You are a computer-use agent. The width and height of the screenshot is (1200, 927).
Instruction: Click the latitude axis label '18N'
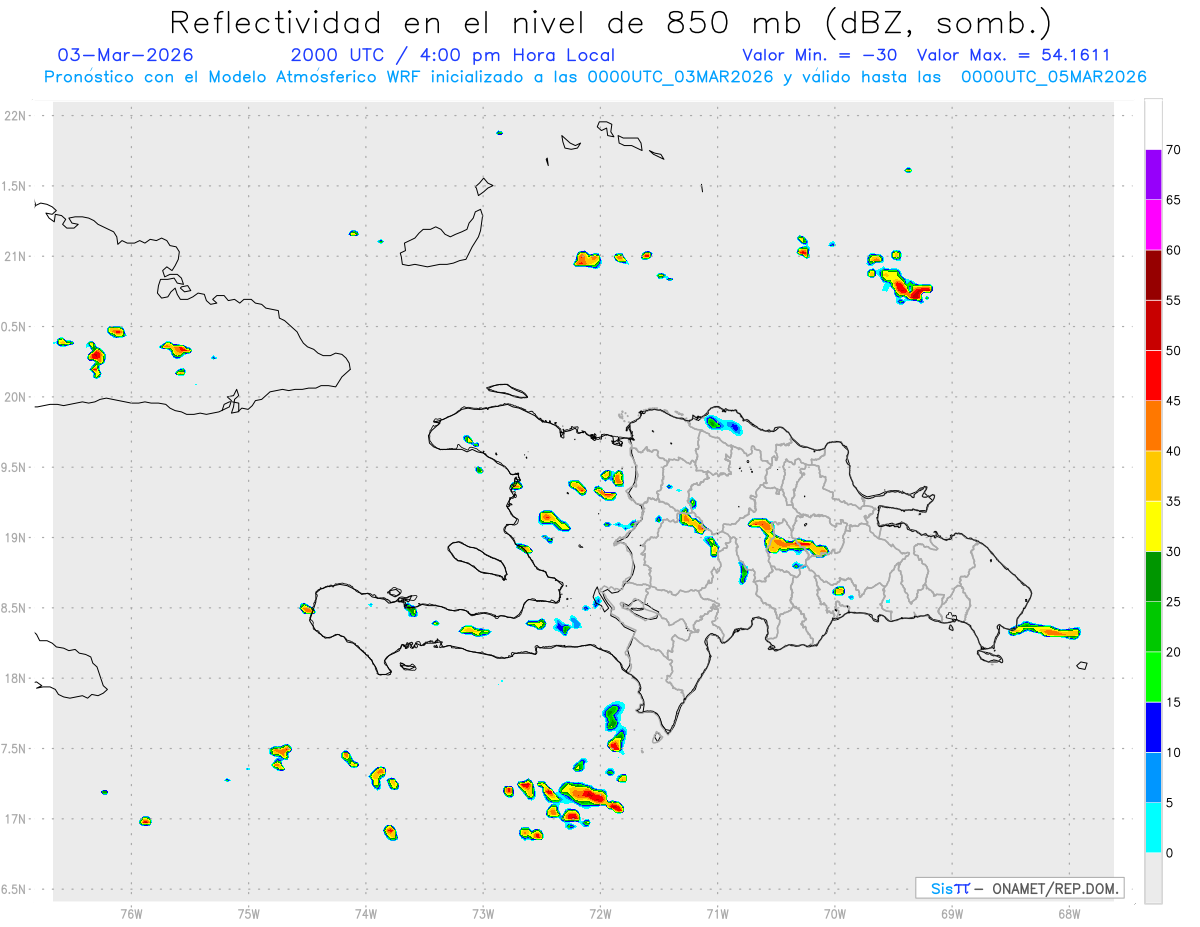click(16, 678)
